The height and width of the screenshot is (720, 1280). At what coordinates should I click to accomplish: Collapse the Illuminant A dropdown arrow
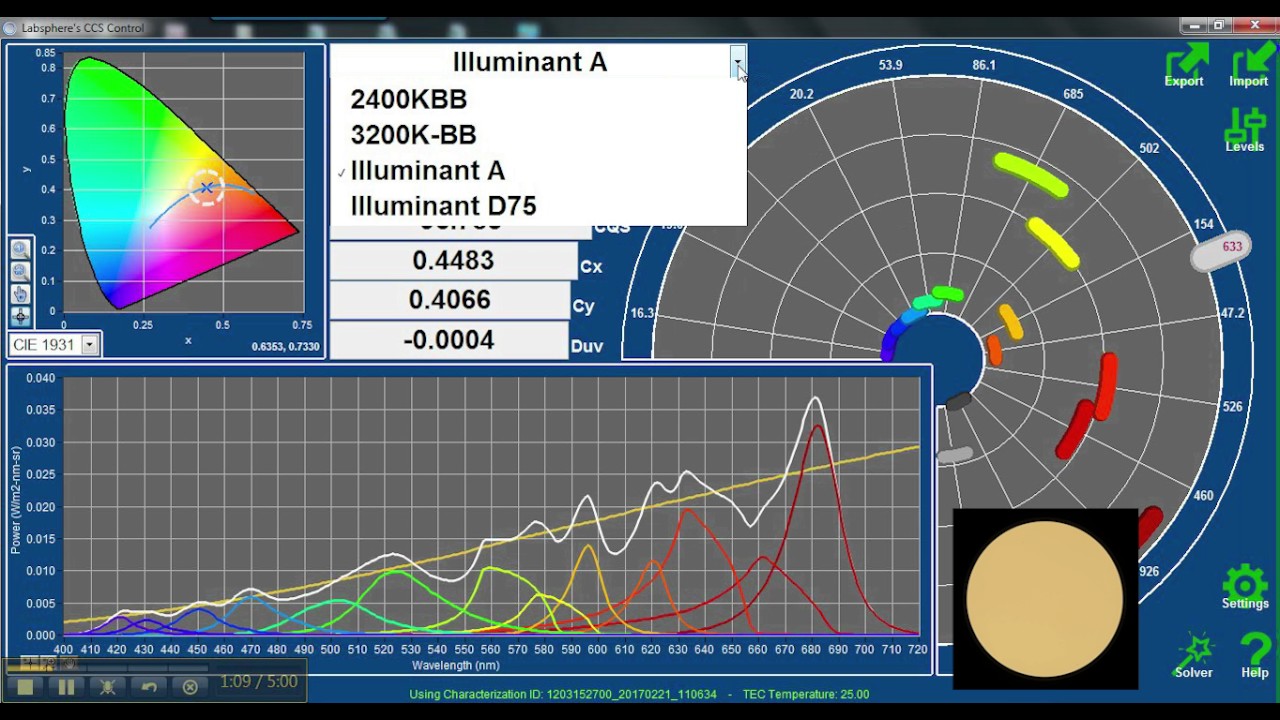[x=737, y=62]
